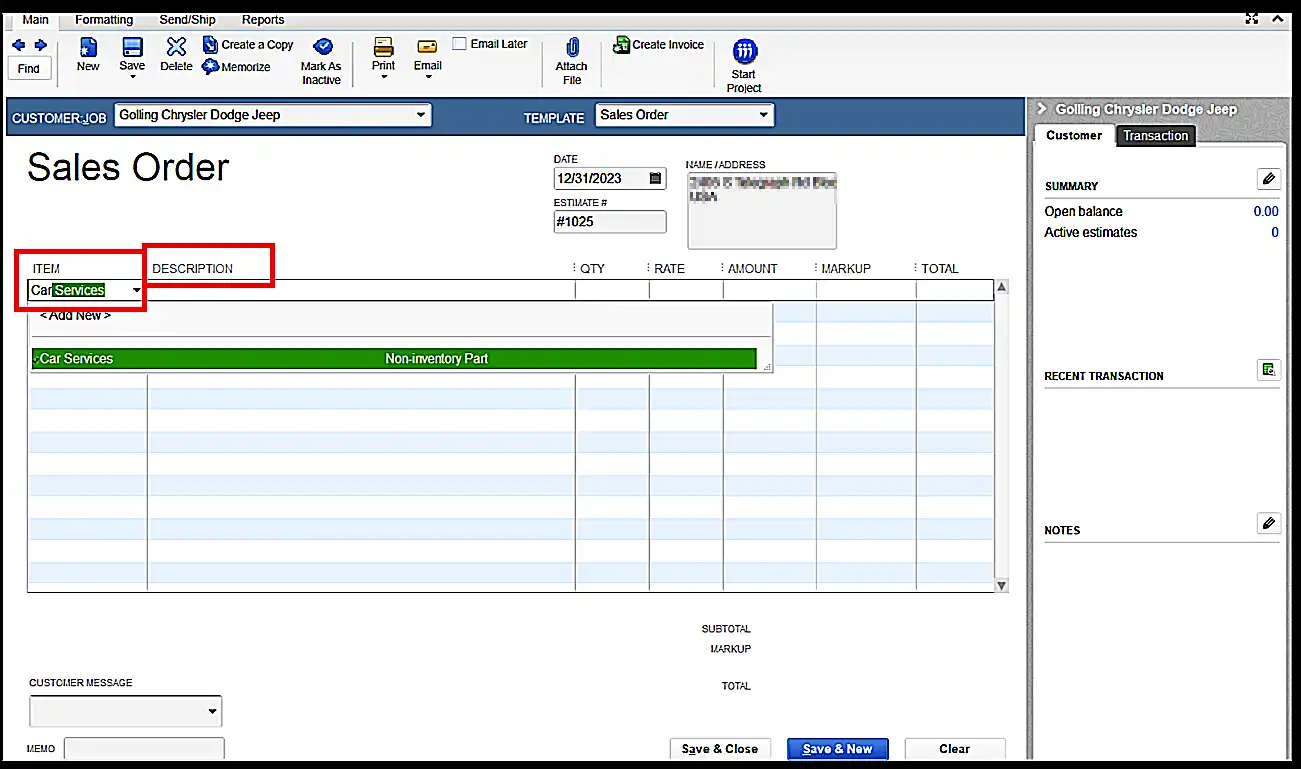Click the open balance value 0.00
The height and width of the screenshot is (769, 1301).
(x=1266, y=212)
